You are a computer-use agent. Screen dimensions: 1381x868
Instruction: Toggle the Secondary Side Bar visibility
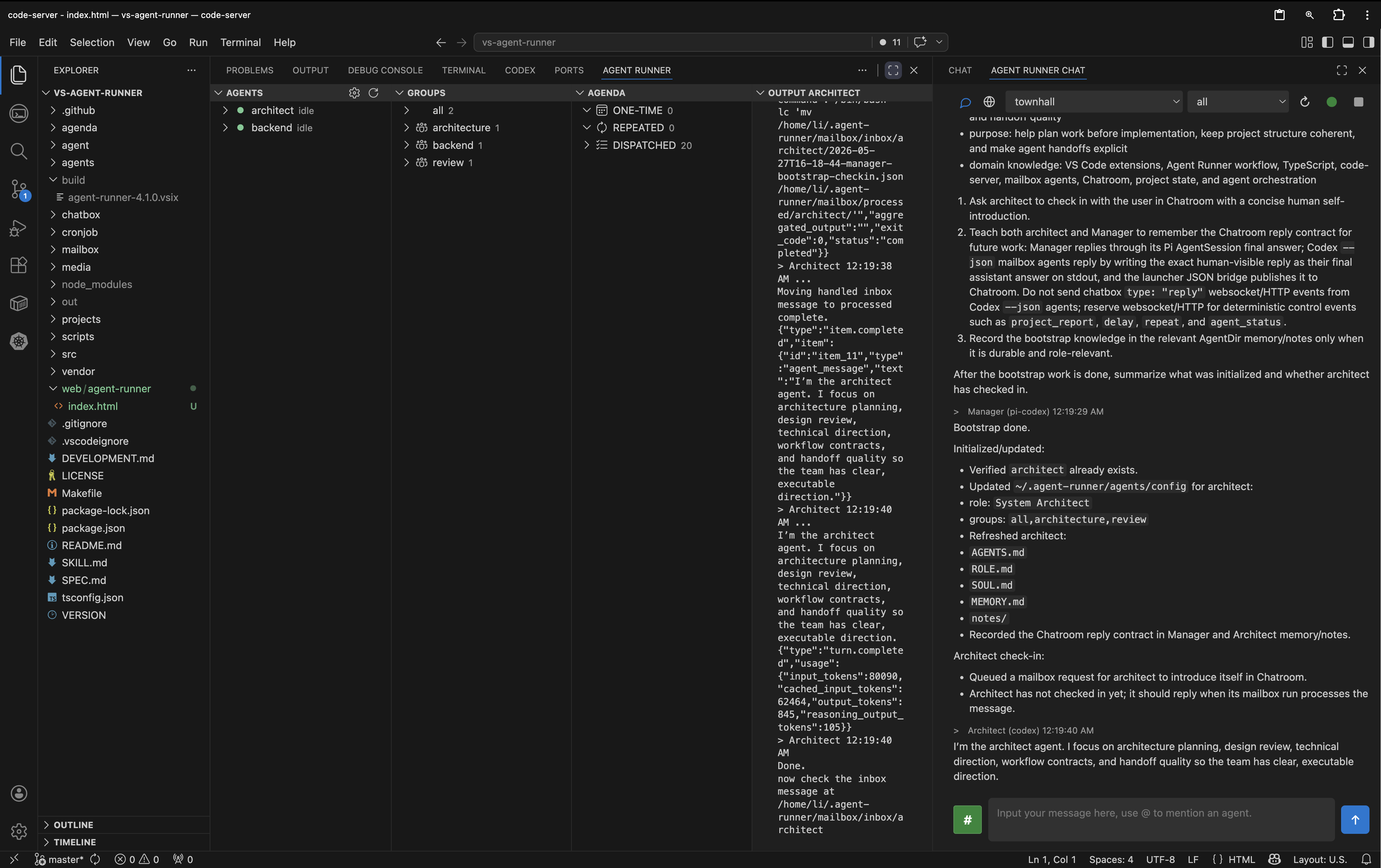pos(1369,42)
